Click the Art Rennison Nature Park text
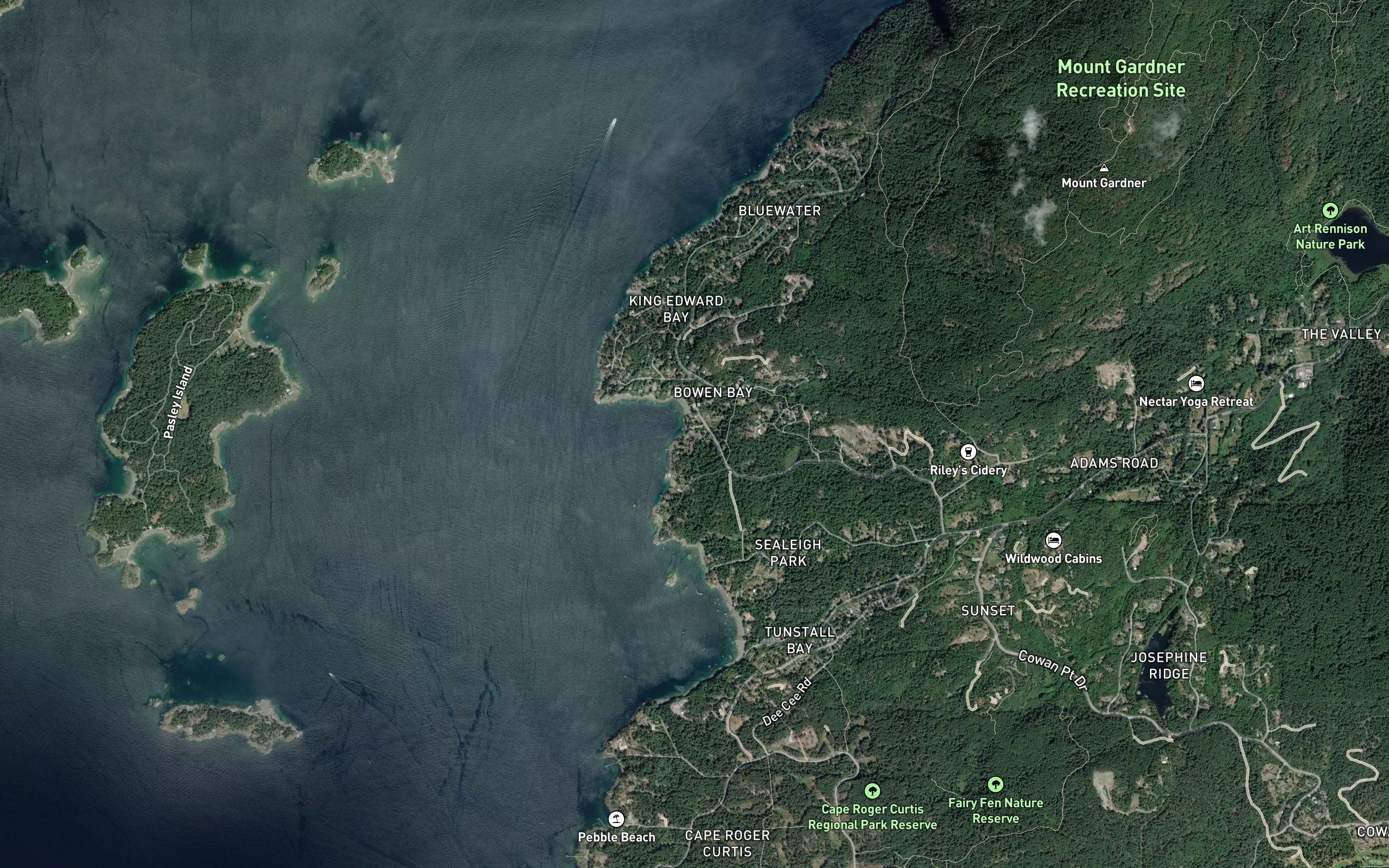Screen dimensions: 1389x868 click(x=1330, y=237)
